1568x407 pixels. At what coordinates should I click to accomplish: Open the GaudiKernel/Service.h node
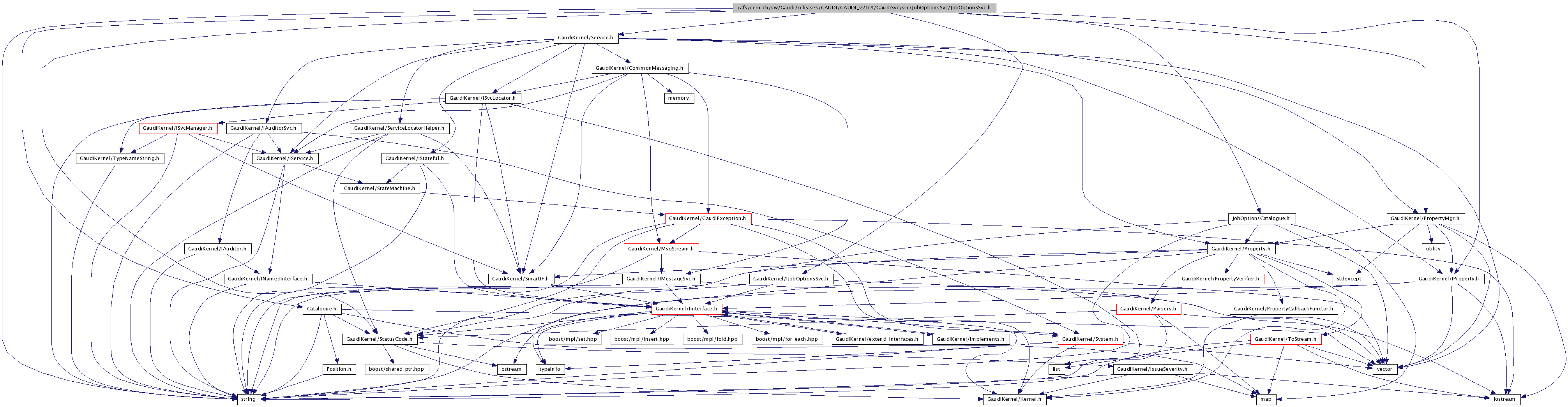point(585,38)
